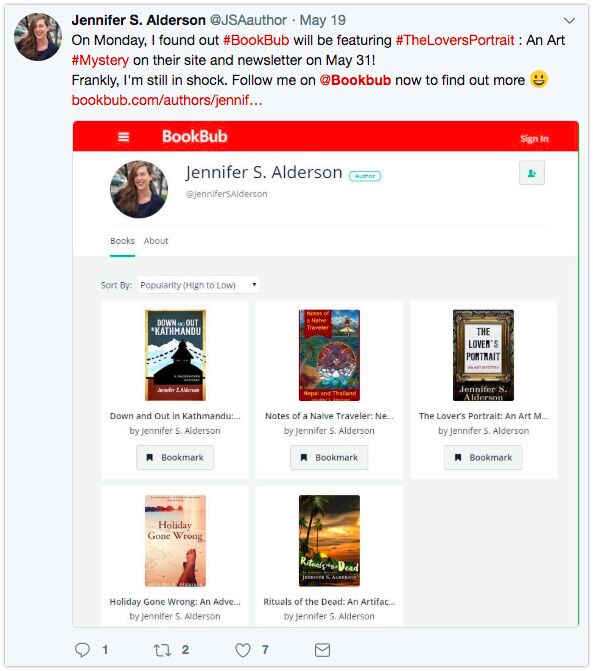Image resolution: width=593 pixels, height=671 pixels.
Task: Click the reply speech bubble icon
Action: [x=82, y=650]
